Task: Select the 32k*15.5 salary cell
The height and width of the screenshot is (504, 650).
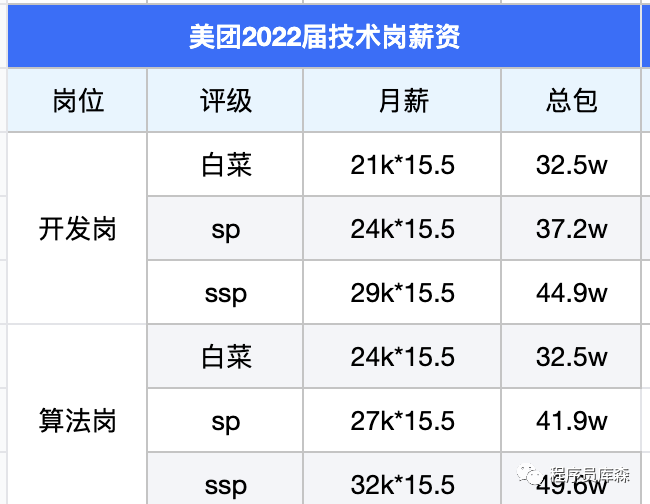Action: 403,485
